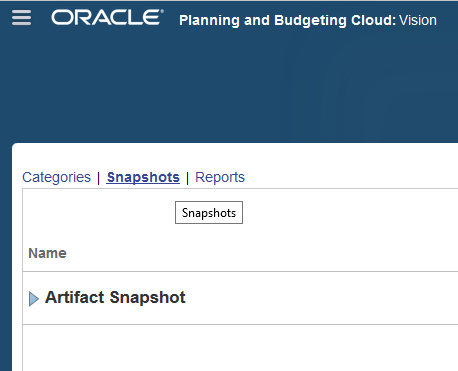The width and height of the screenshot is (458, 371).
Task: Select the Artifact Snapshot row label
Action: tap(115, 297)
